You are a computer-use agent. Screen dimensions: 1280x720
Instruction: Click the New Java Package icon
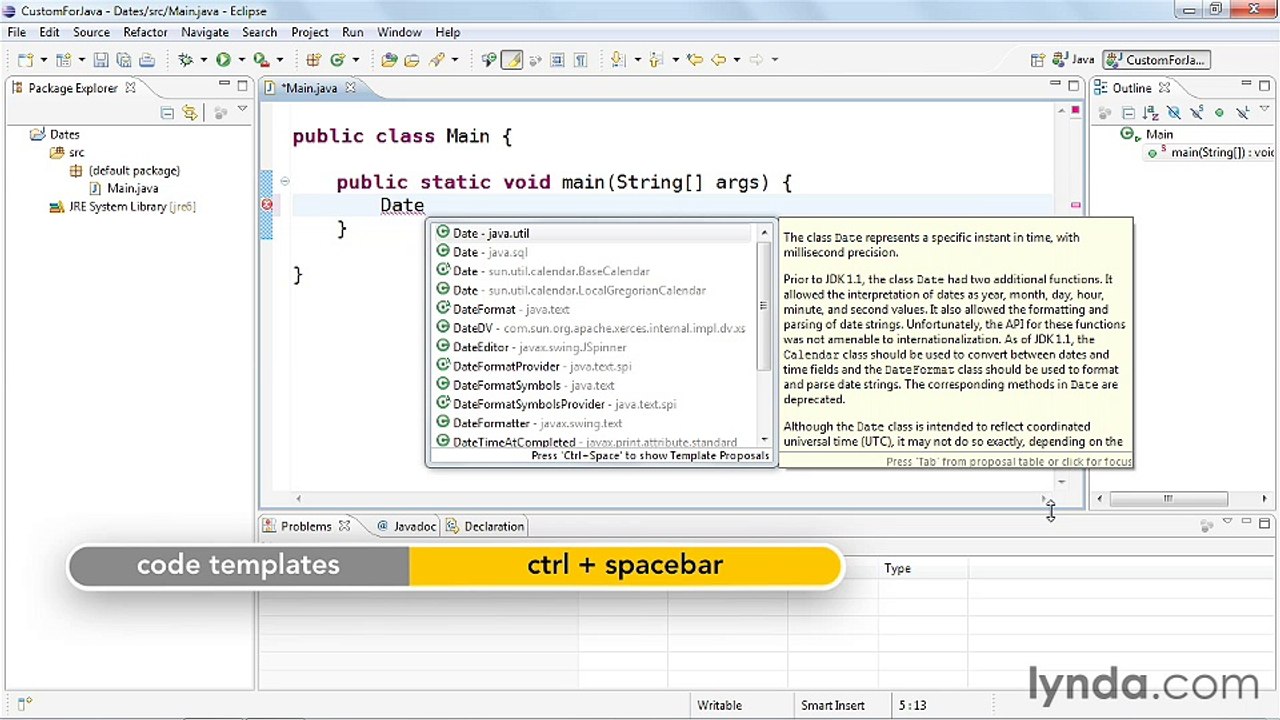click(314, 60)
